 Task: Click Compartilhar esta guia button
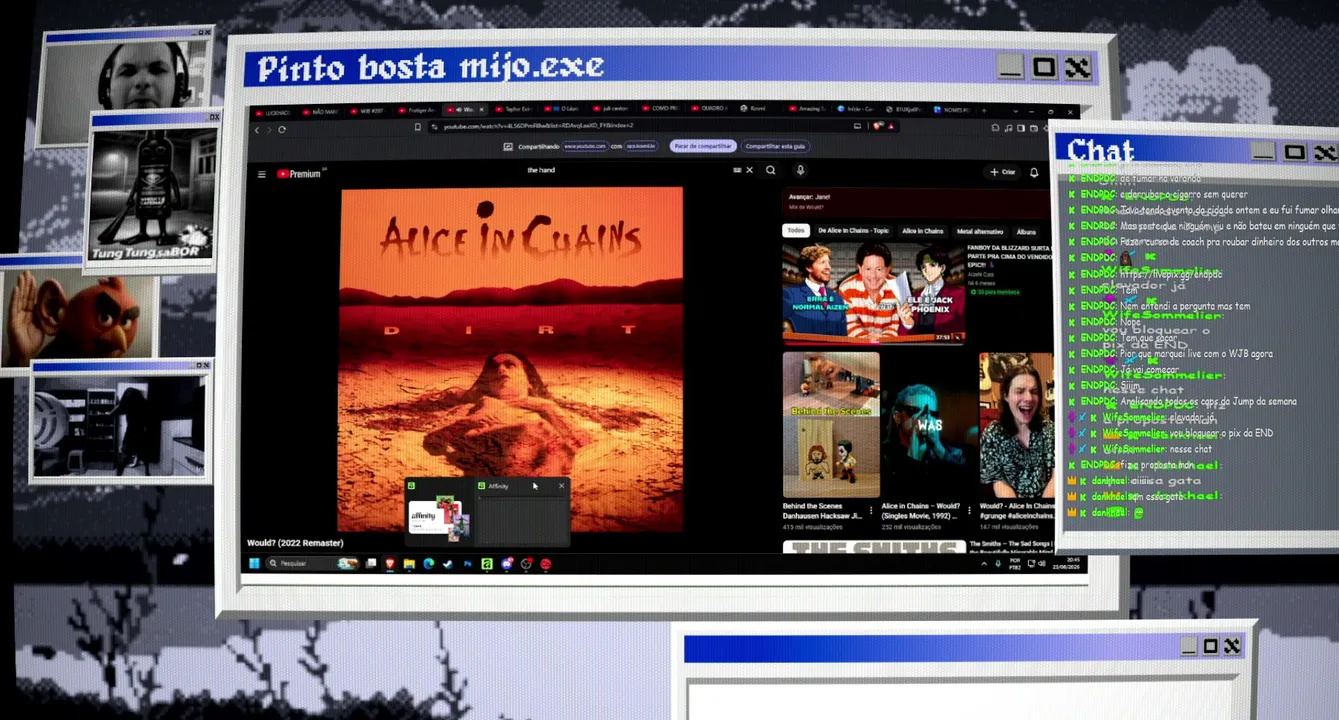click(x=775, y=146)
